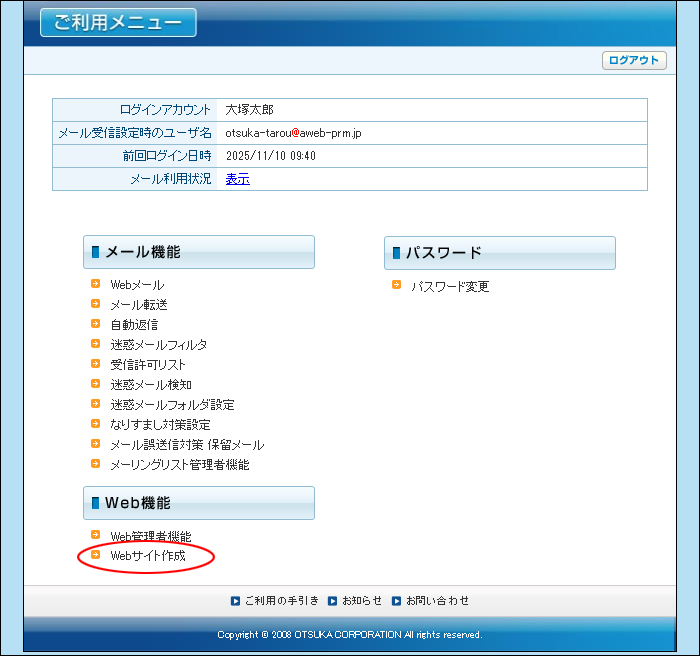Open the Web管理者機能 link

150,537
